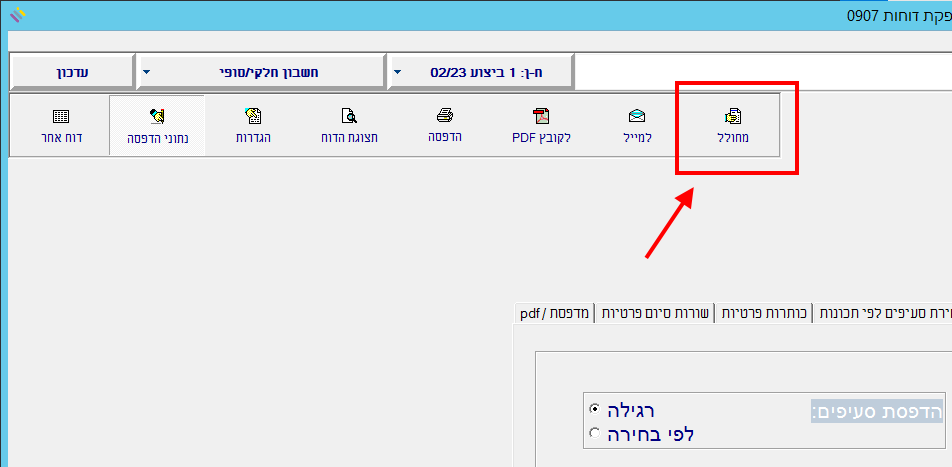
Task: Go to the כותרות פרטיות tab
Action: tap(764, 313)
